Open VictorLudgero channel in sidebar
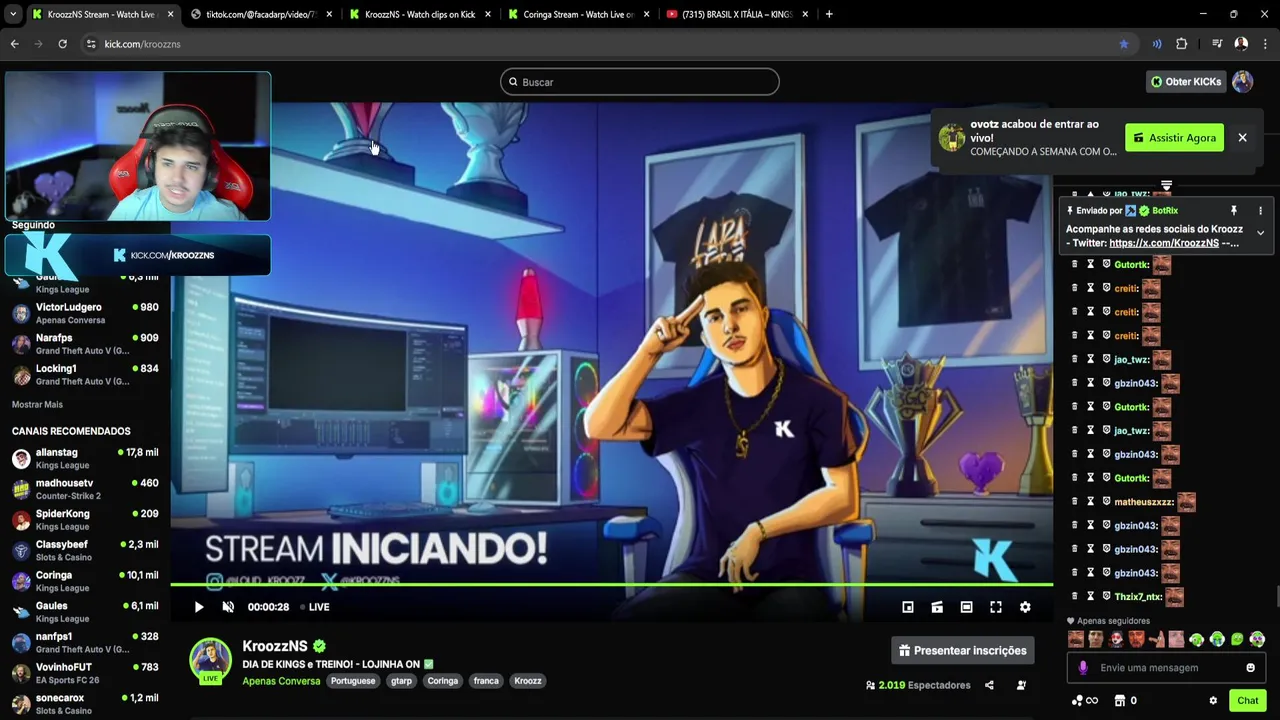Screen dimensions: 1280x720 85,313
